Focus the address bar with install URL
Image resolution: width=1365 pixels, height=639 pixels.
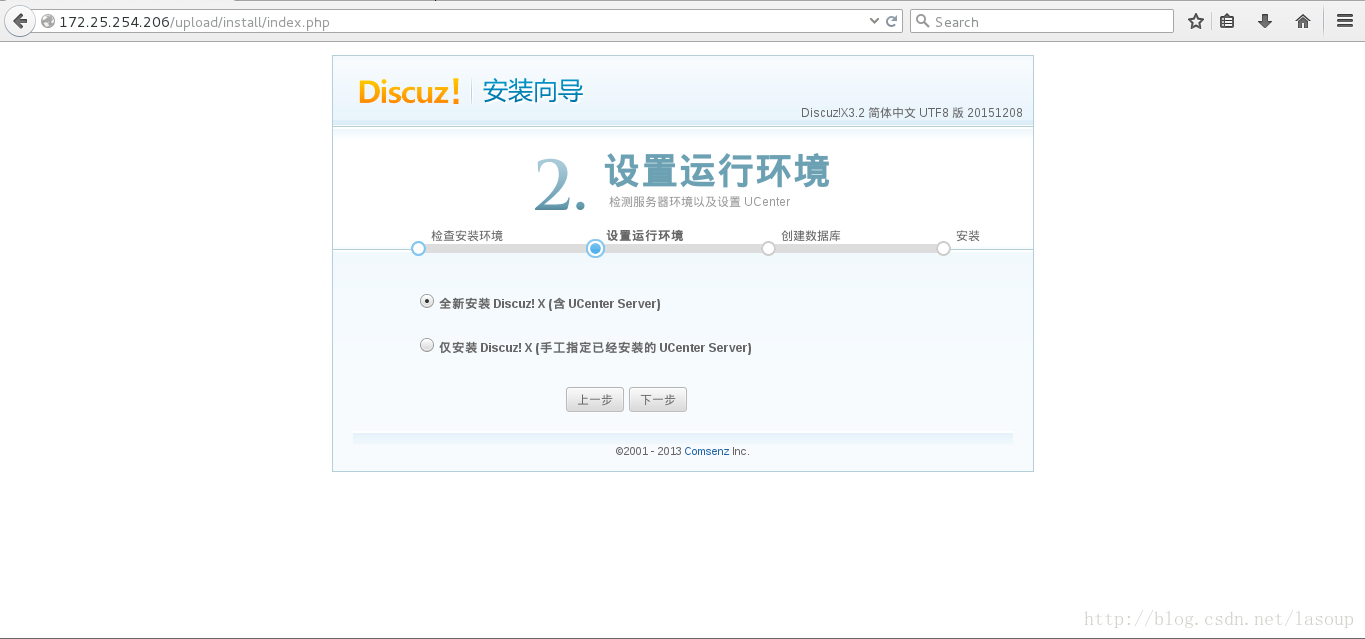(x=460, y=21)
